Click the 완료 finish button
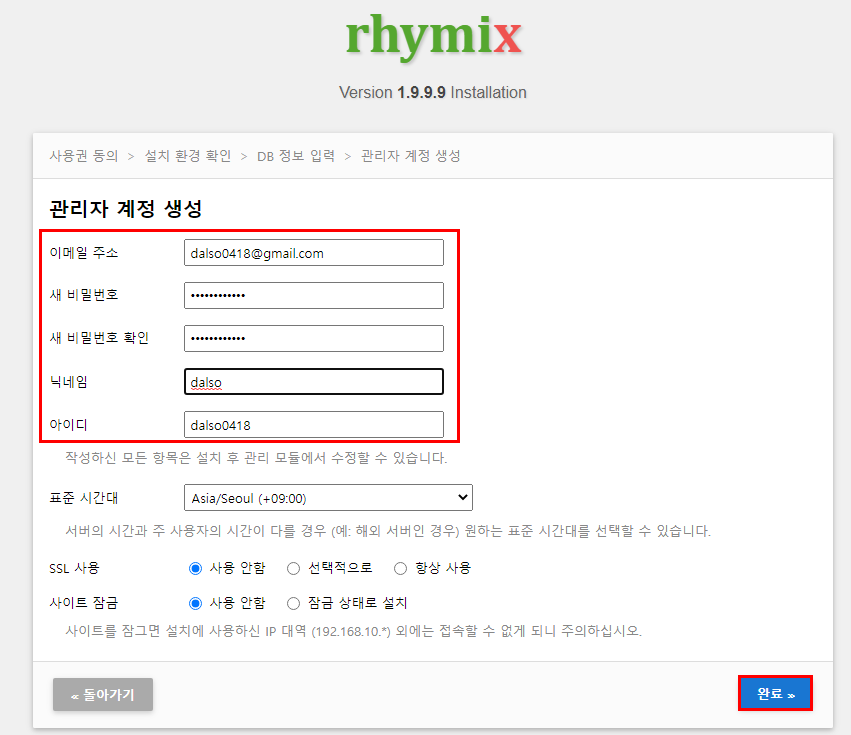851x735 pixels. 776,693
